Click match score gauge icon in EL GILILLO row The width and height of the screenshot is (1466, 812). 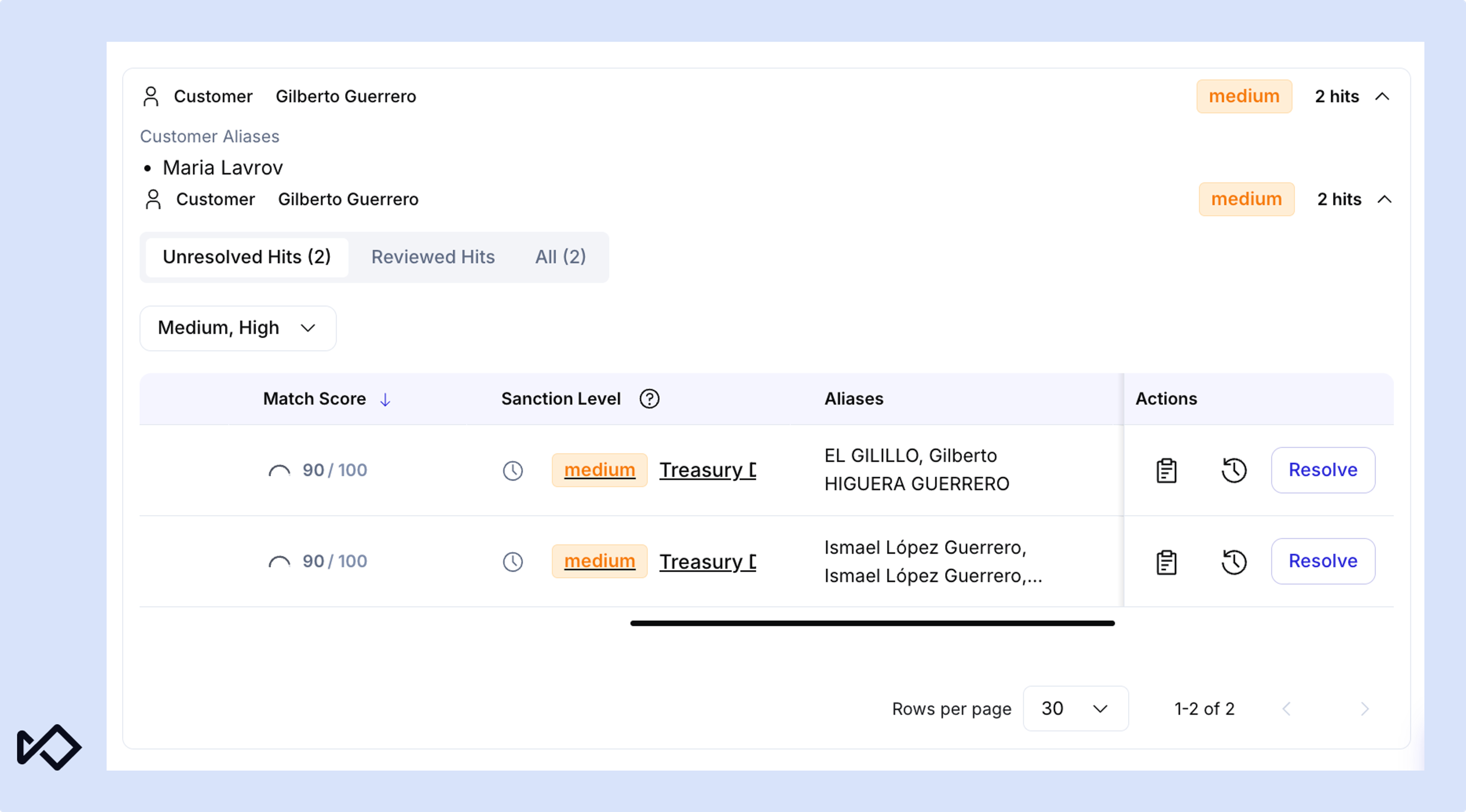tap(279, 471)
